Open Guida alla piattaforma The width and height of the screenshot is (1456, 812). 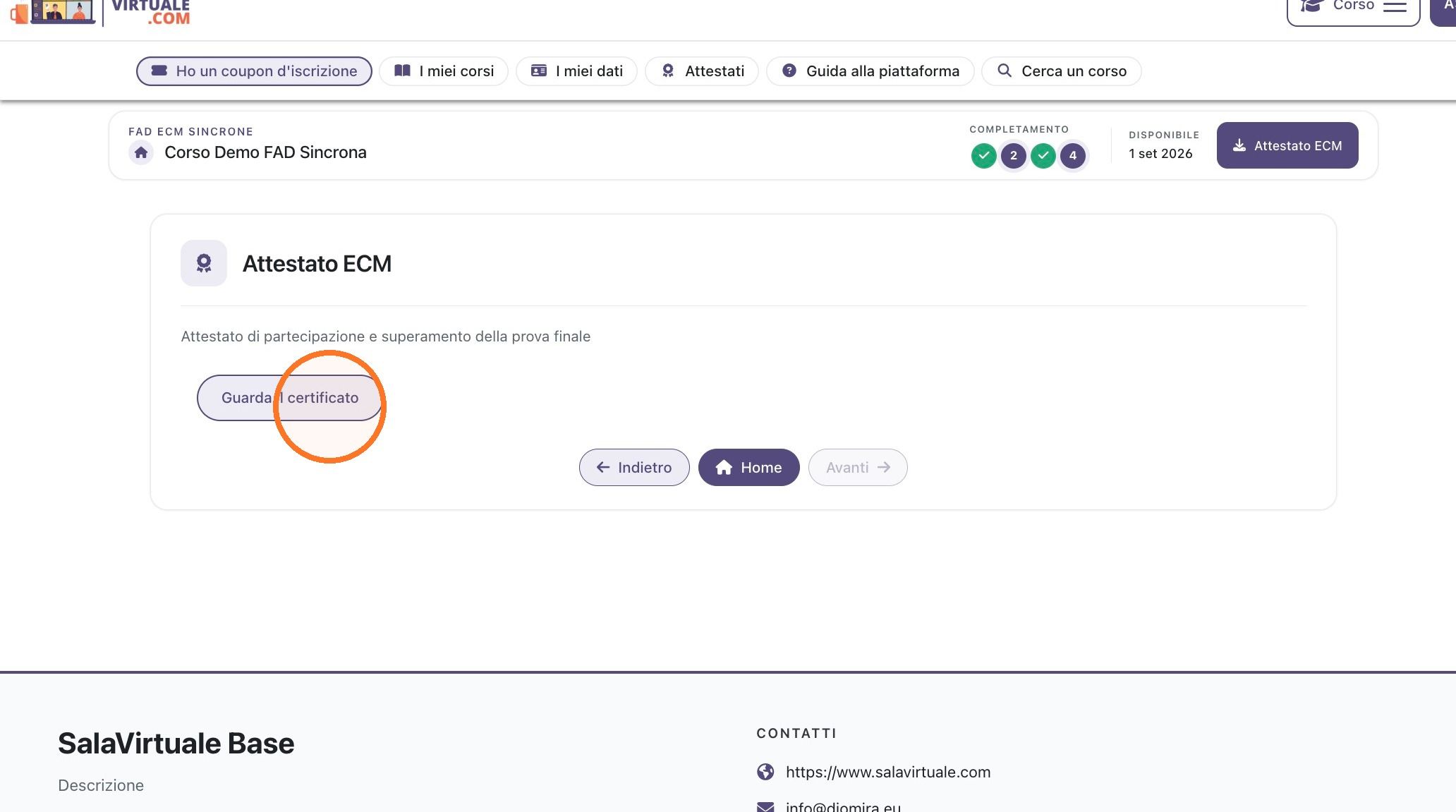pyautogui.click(x=870, y=71)
